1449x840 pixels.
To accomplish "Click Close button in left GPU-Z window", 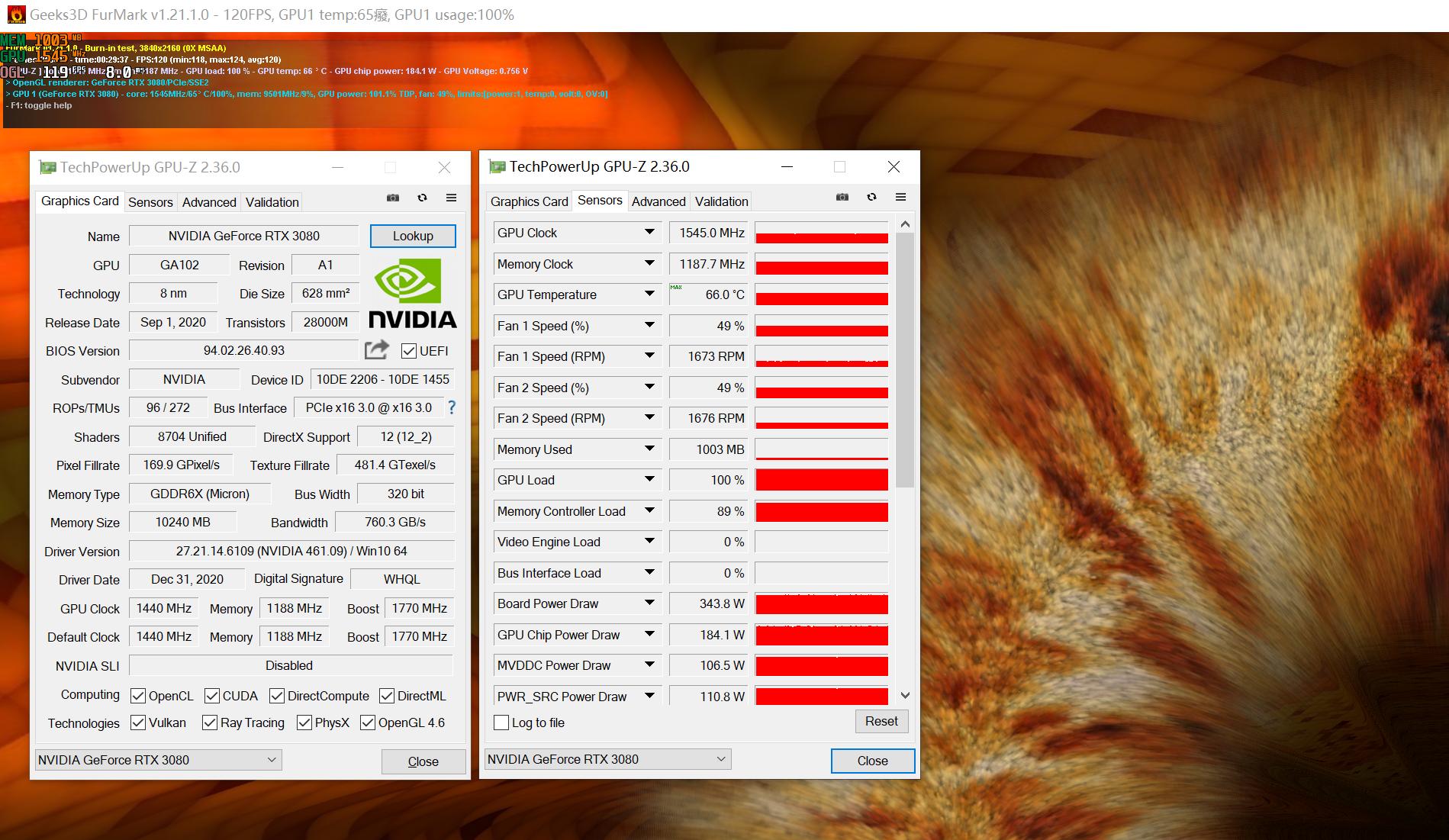I will pyautogui.click(x=423, y=761).
